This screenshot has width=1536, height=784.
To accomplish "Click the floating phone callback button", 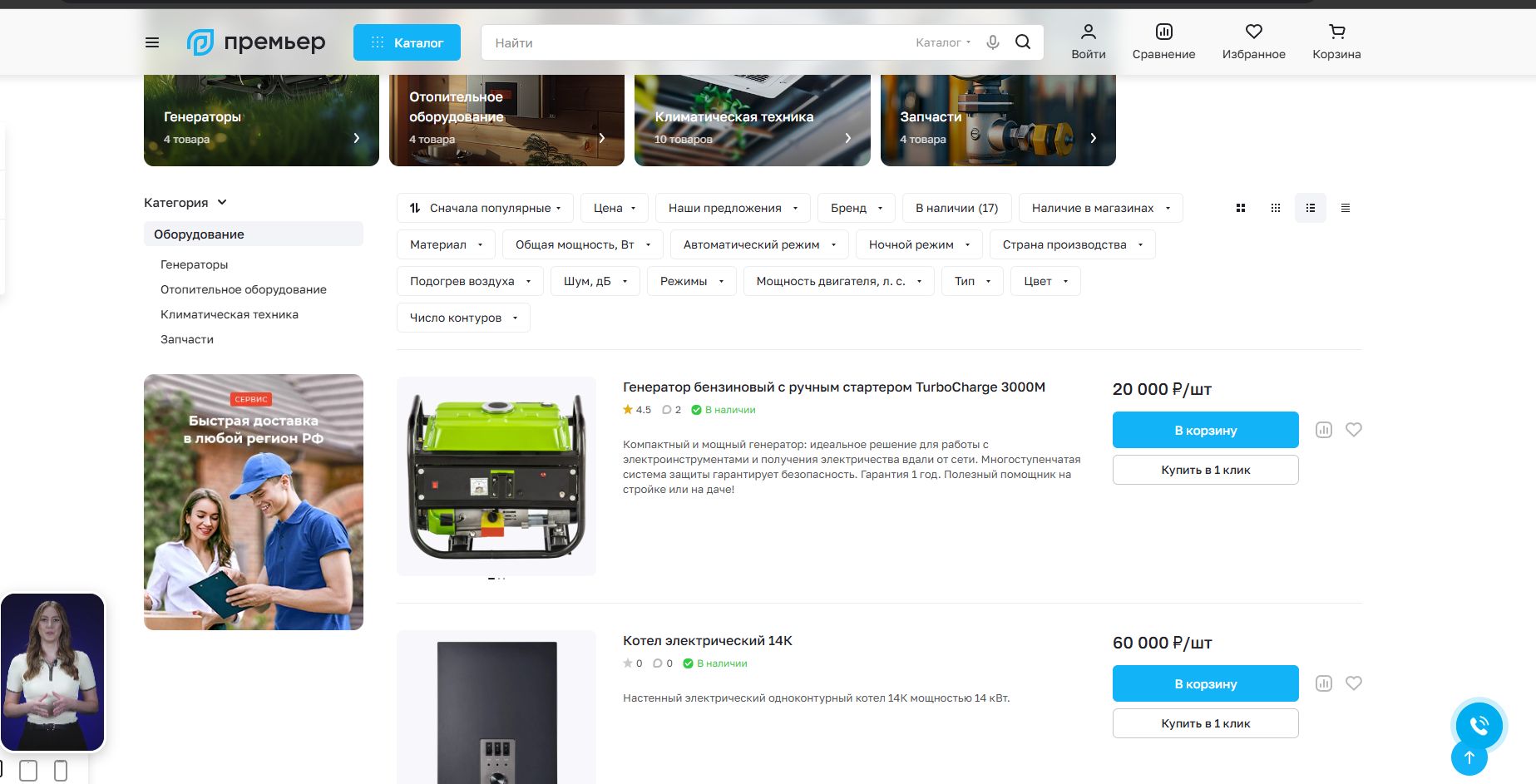I will coord(1479,726).
